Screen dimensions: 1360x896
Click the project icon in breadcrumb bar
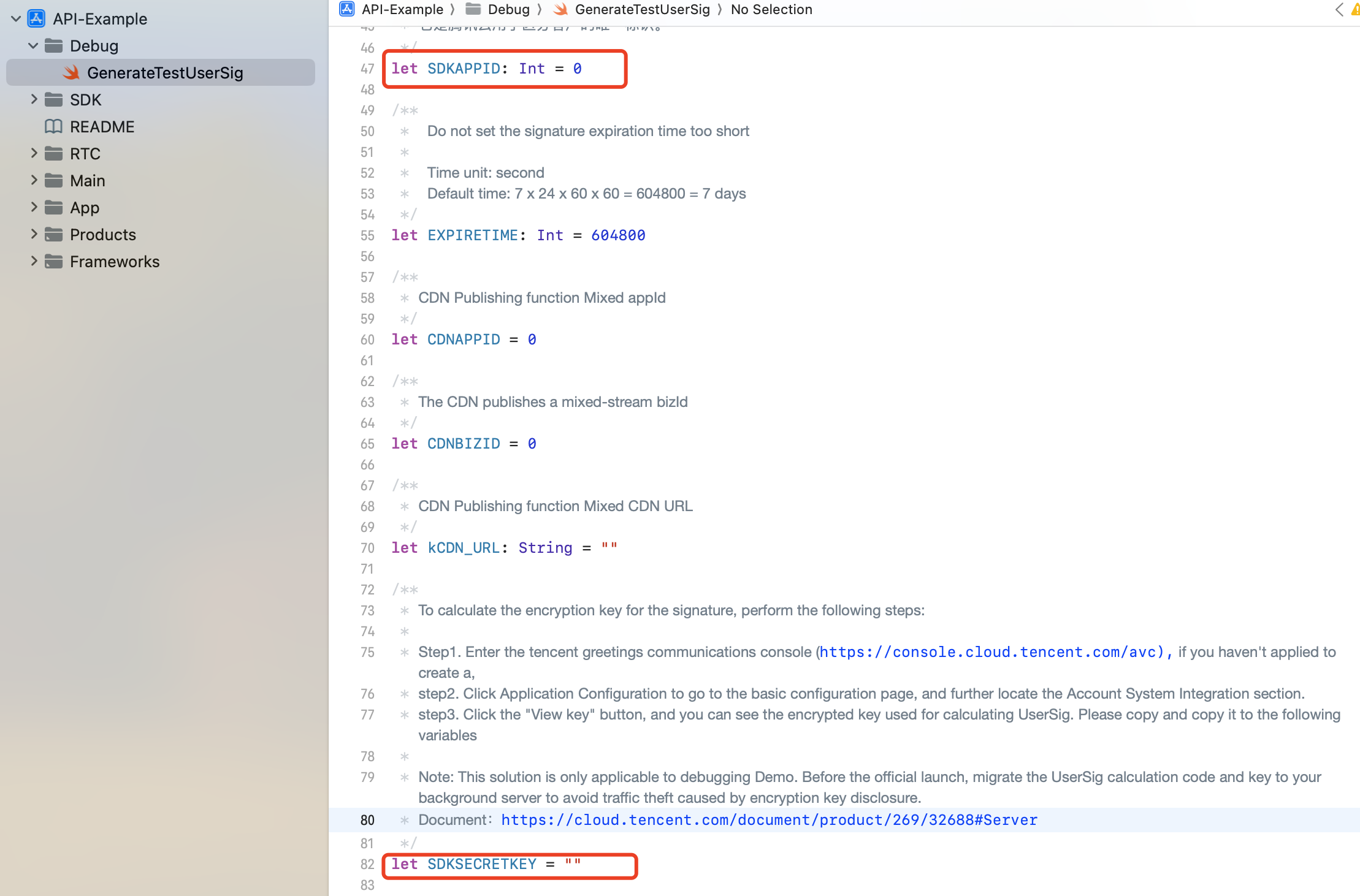coord(347,9)
